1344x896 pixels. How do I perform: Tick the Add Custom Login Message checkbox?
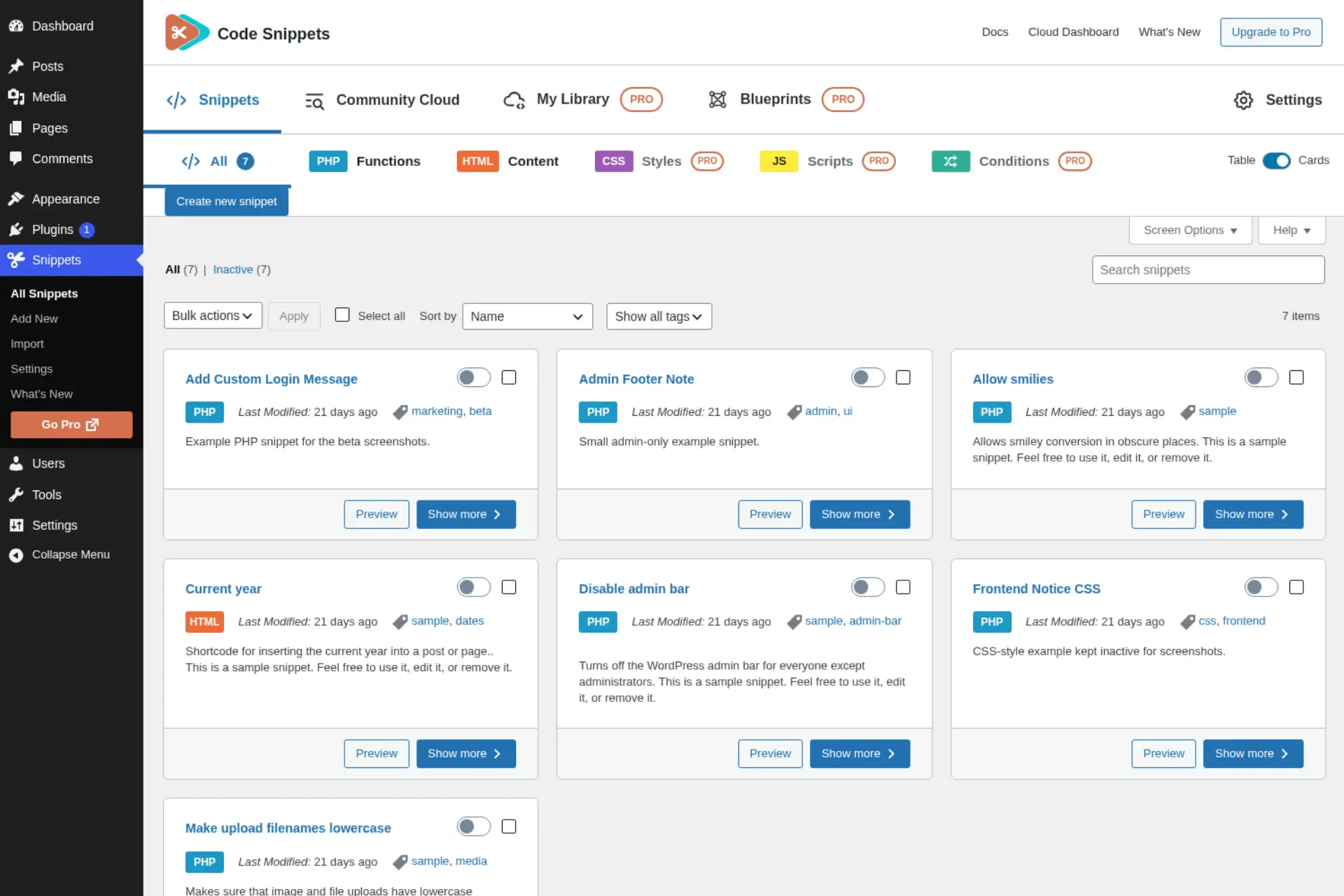[x=509, y=377]
